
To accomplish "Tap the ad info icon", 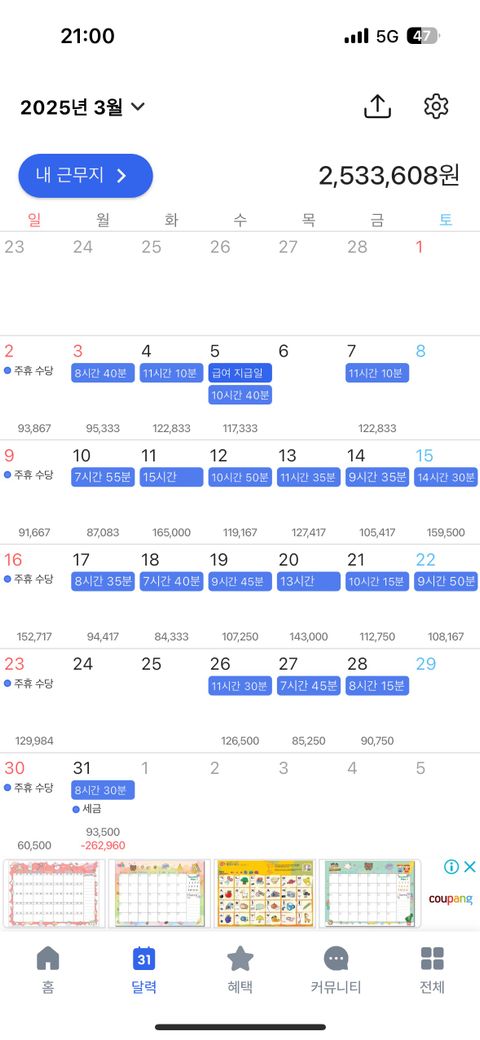I will tap(451, 866).
